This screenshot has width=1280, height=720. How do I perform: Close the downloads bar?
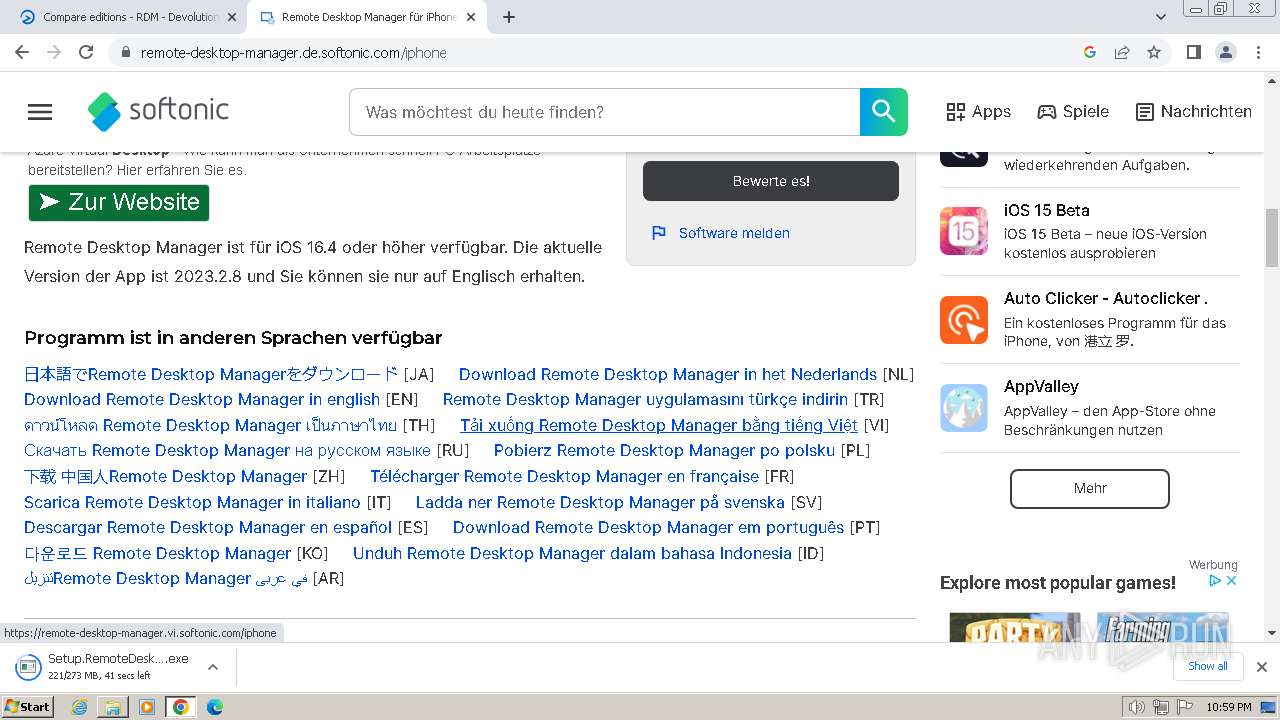coord(1261,667)
